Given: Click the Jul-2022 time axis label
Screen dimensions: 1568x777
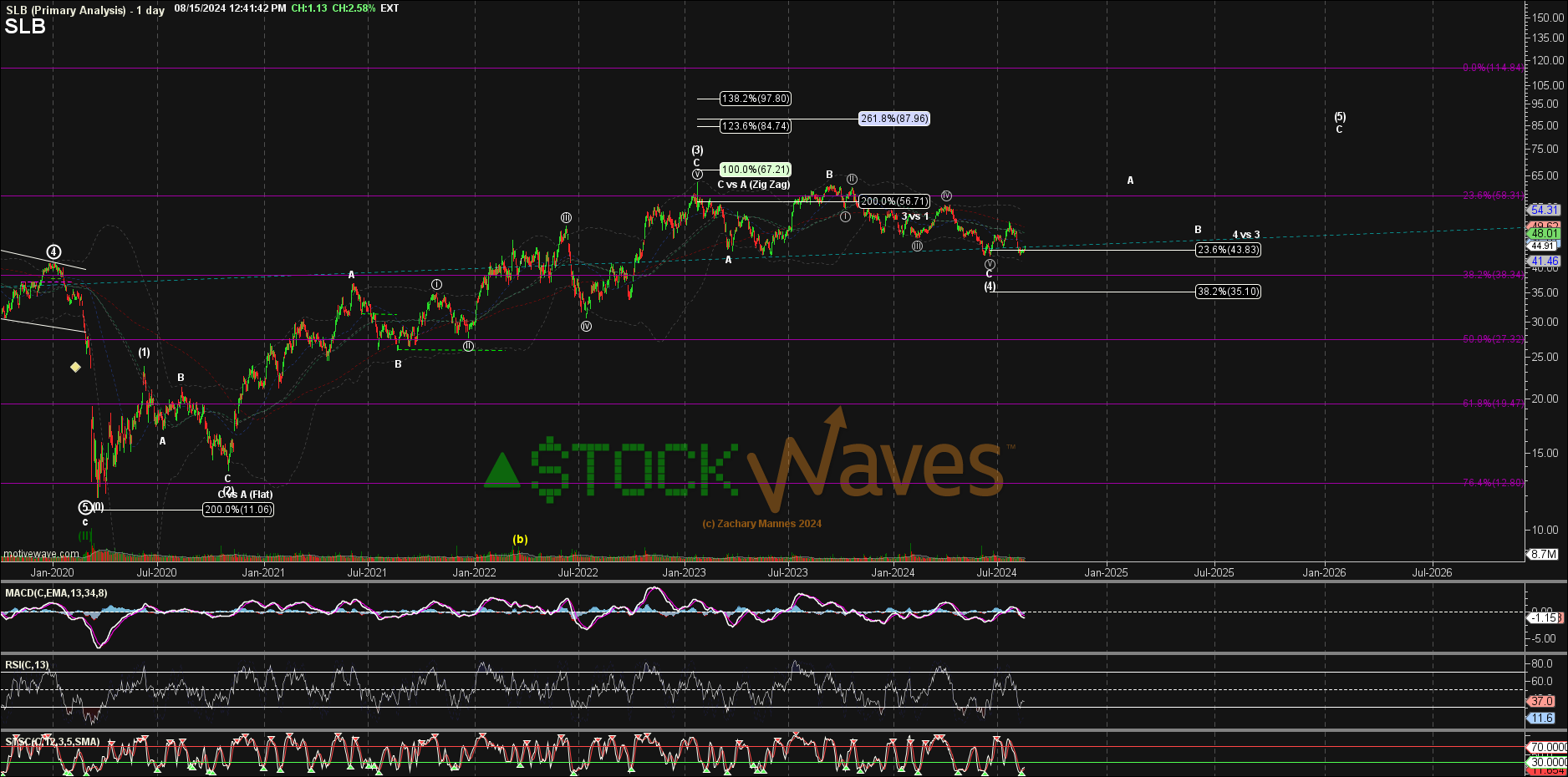Looking at the screenshot, I should 578,573.
